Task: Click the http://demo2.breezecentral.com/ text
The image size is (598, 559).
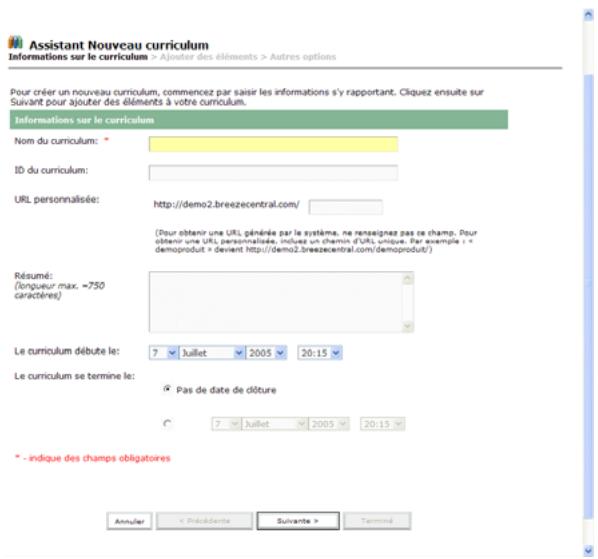Action: click(227, 204)
